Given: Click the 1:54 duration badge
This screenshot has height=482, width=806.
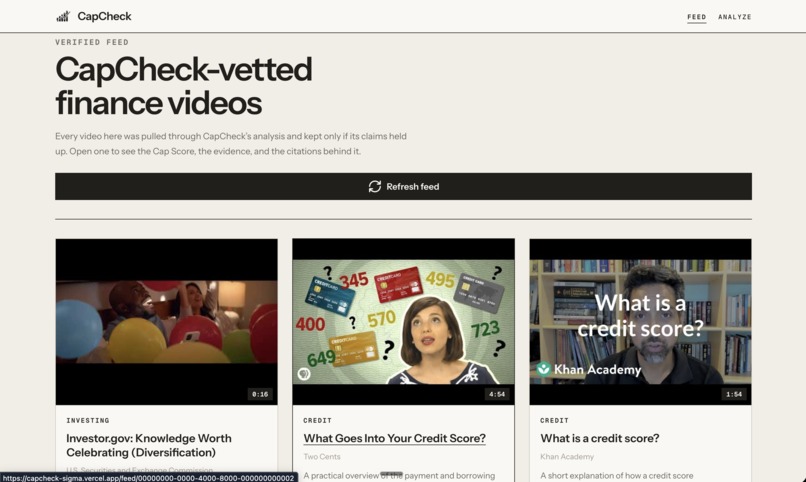Looking at the screenshot, I should (x=734, y=394).
